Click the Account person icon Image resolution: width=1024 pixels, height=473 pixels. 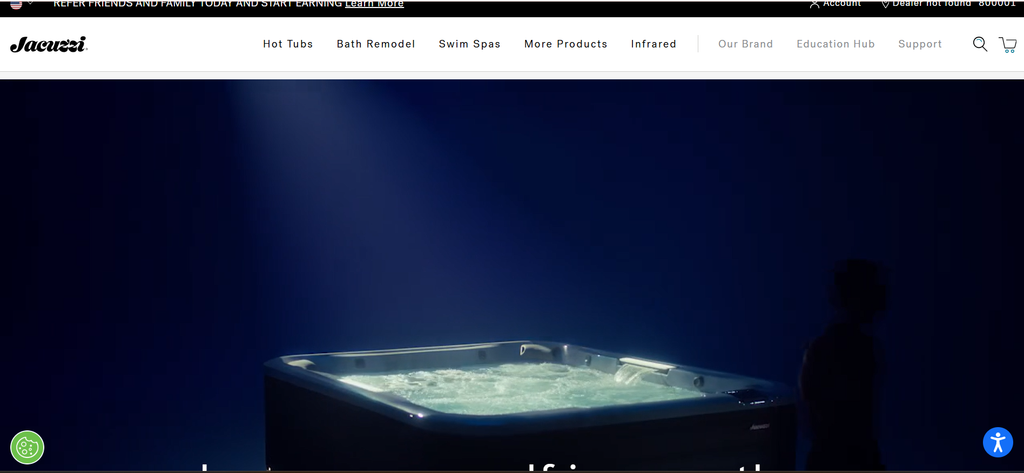click(x=814, y=4)
